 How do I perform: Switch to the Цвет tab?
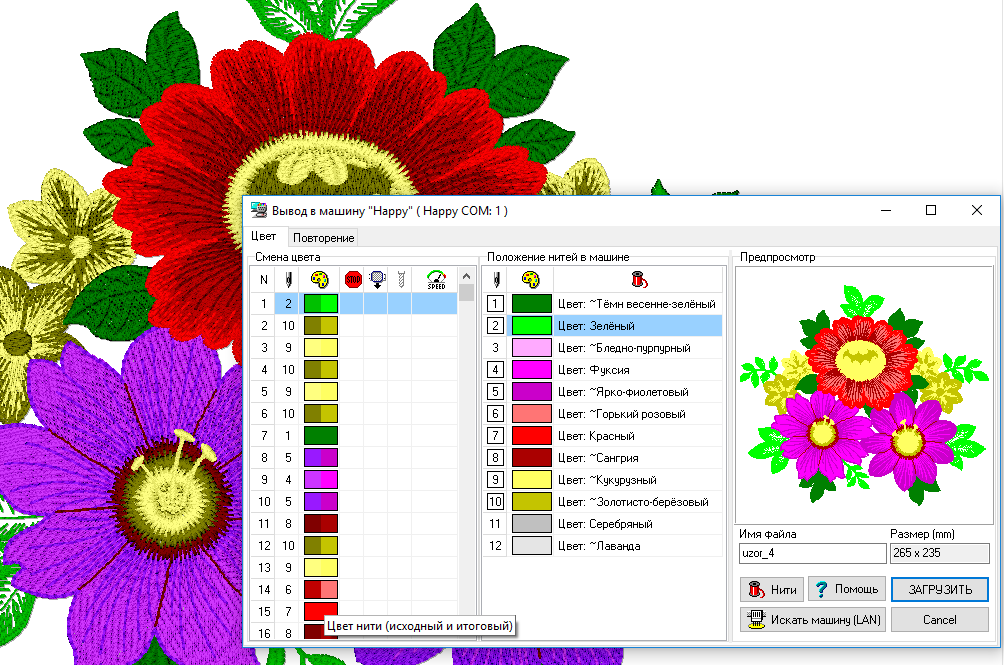[263, 236]
